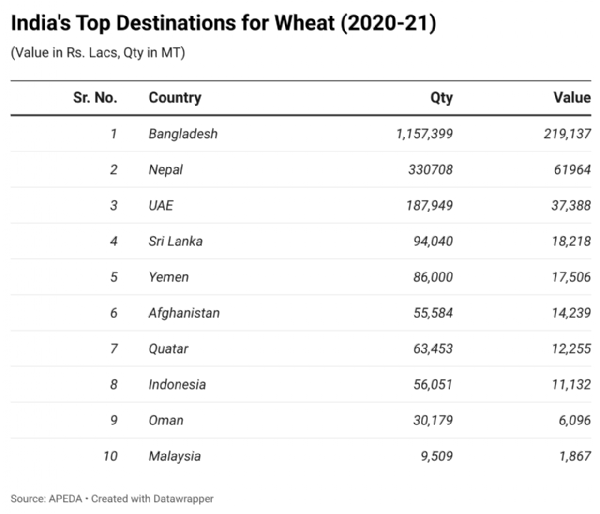
Task: Click the 'Country' column header
Action: click(x=175, y=98)
